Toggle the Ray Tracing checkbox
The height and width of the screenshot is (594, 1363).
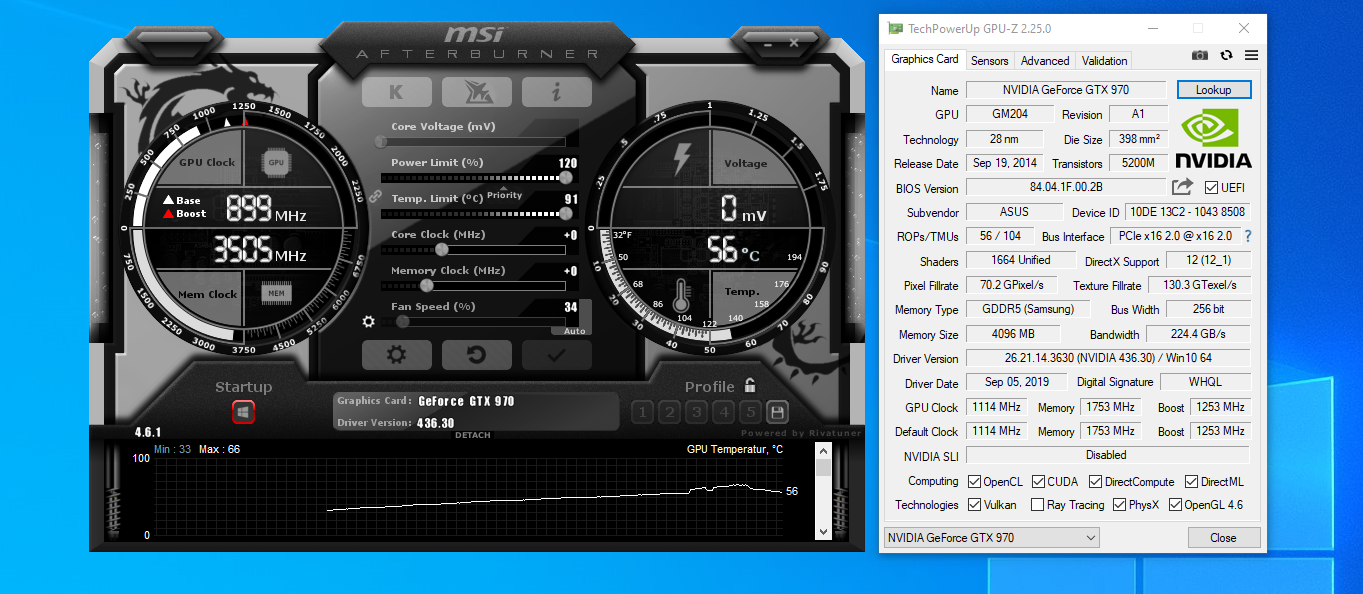pyautogui.click(x=1037, y=505)
